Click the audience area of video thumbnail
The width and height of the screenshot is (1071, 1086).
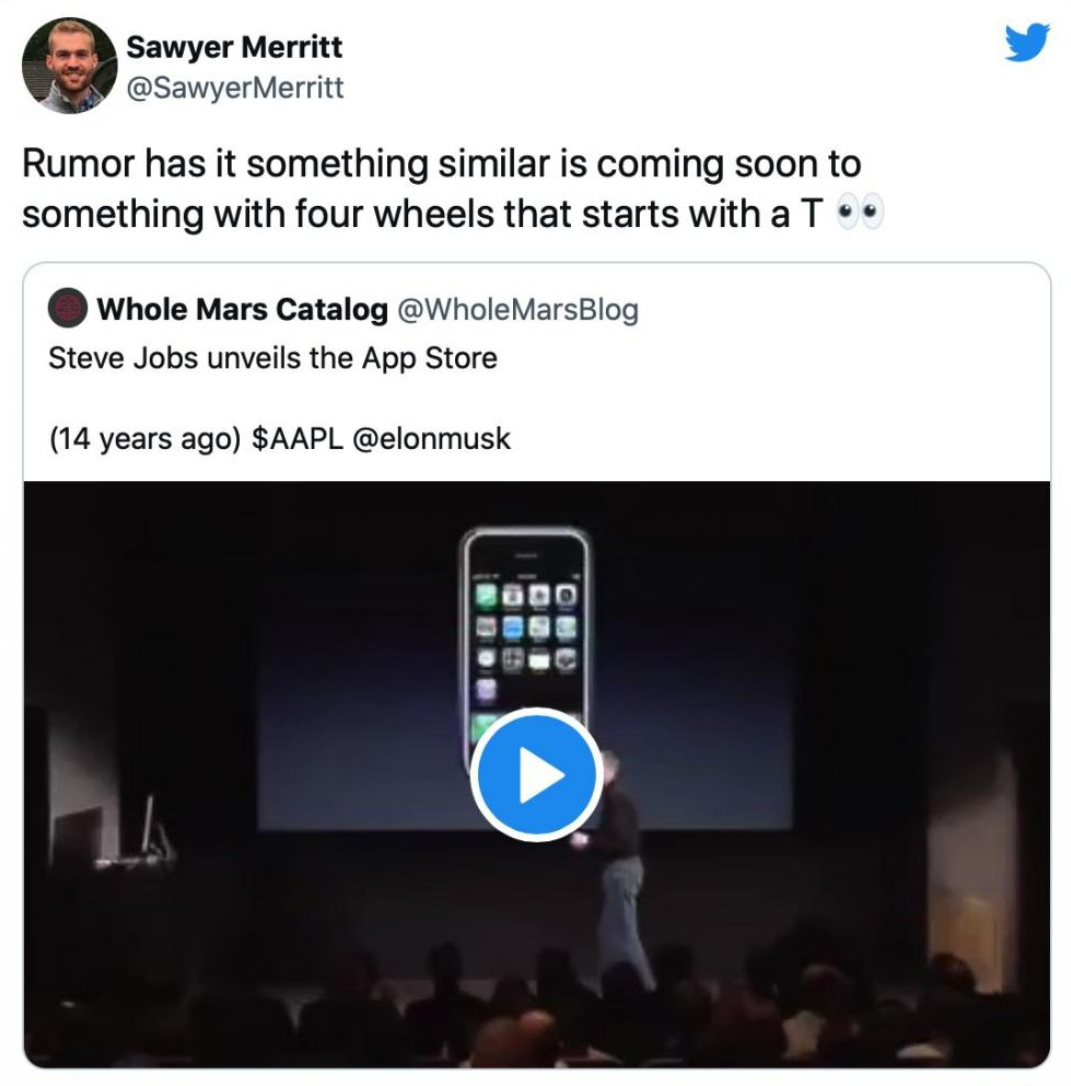click(x=536, y=1011)
